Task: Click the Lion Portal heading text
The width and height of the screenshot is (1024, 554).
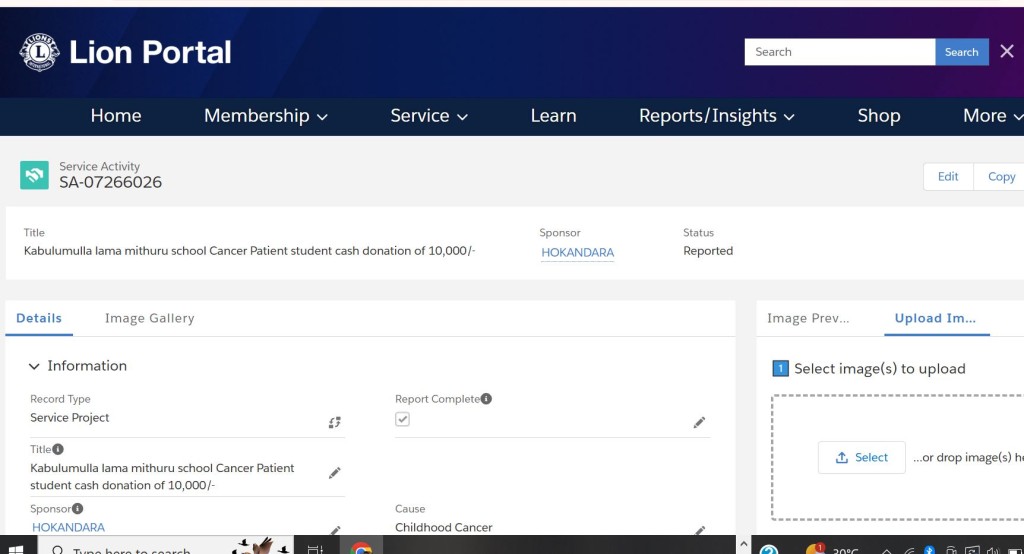Action: pos(150,52)
